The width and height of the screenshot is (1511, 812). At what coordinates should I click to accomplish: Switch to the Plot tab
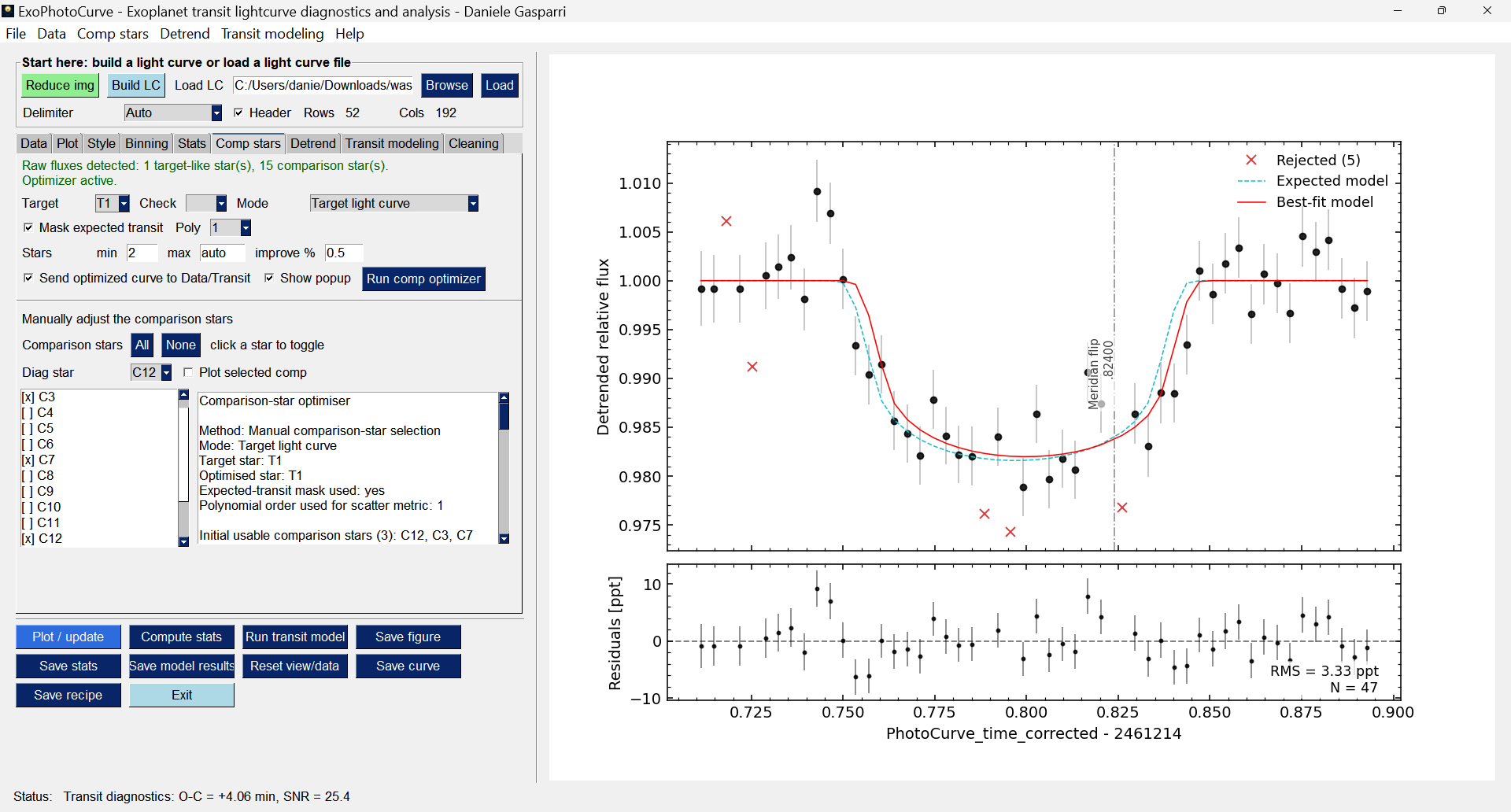point(68,143)
